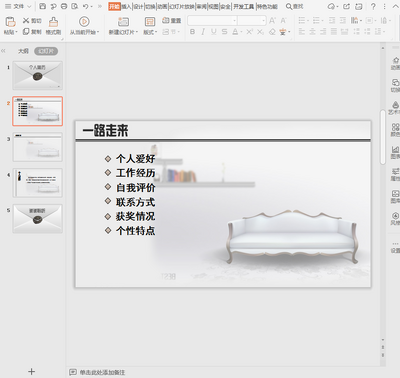Expand quick access toolbar overflow chevrons
This screenshot has height=378, width=400.
100,6
